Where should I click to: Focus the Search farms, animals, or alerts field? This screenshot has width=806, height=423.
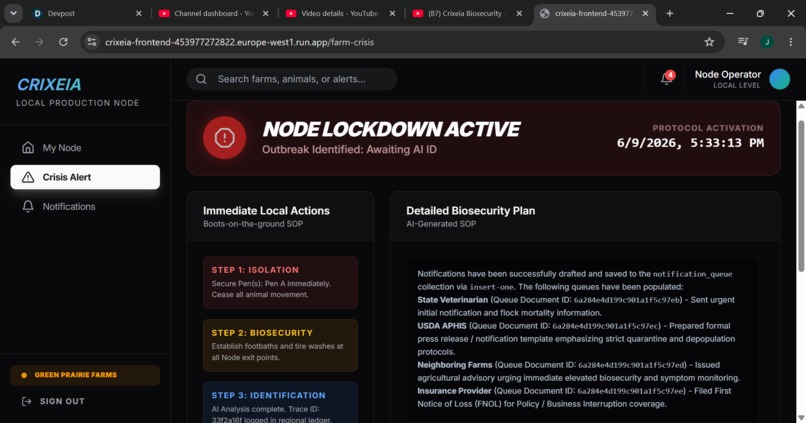pyautogui.click(x=292, y=79)
